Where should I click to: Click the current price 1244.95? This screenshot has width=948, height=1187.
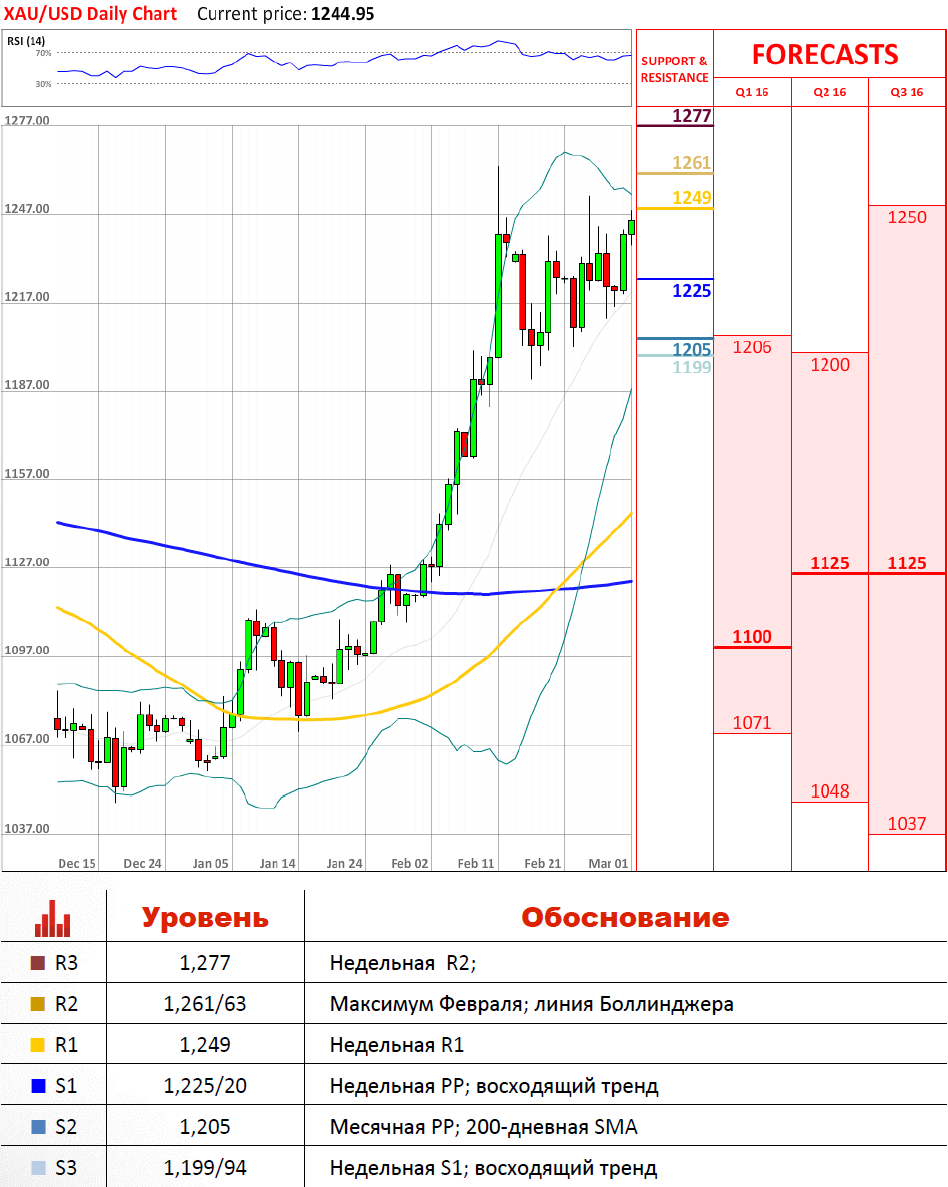[x=342, y=14]
